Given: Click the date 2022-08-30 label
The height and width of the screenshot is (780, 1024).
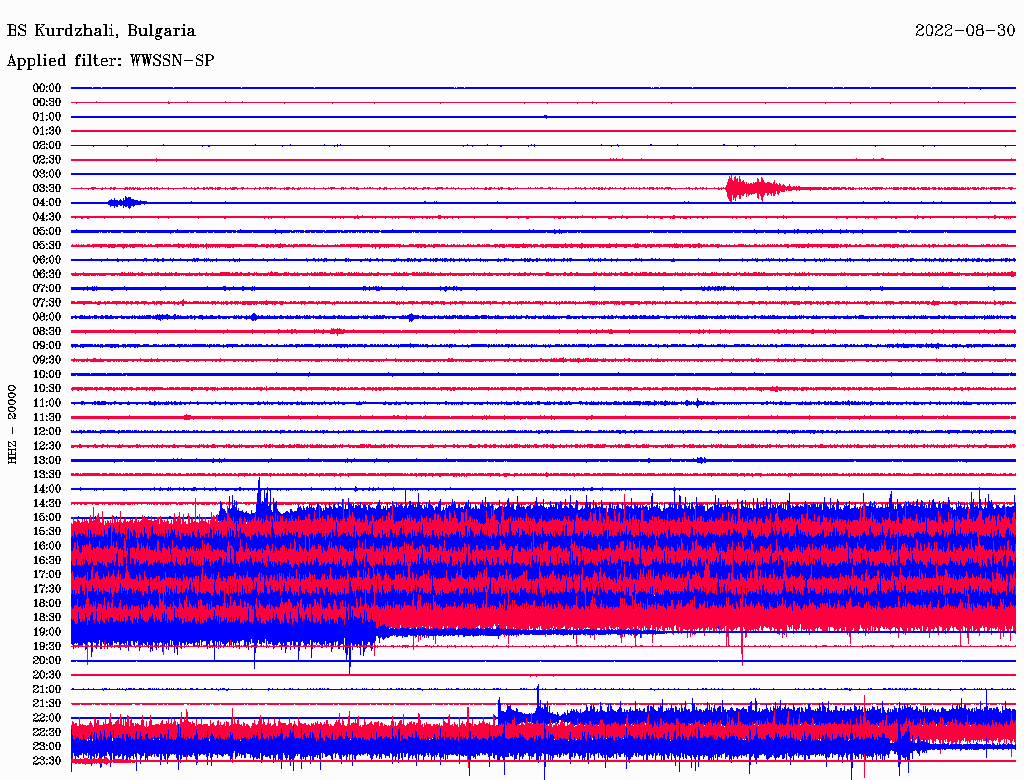Looking at the screenshot, I should click(965, 31).
